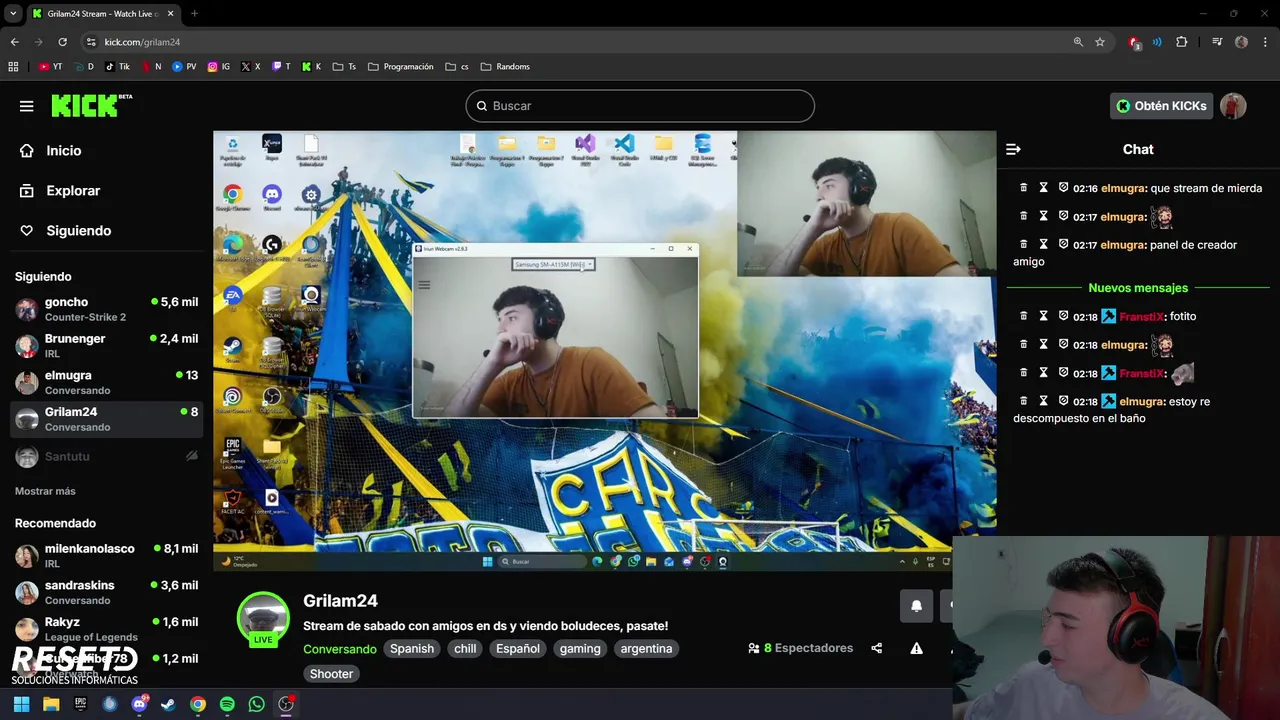Viewport: 1280px width, 720px height.
Task: Click the Conversando category link
Action: [340, 649]
